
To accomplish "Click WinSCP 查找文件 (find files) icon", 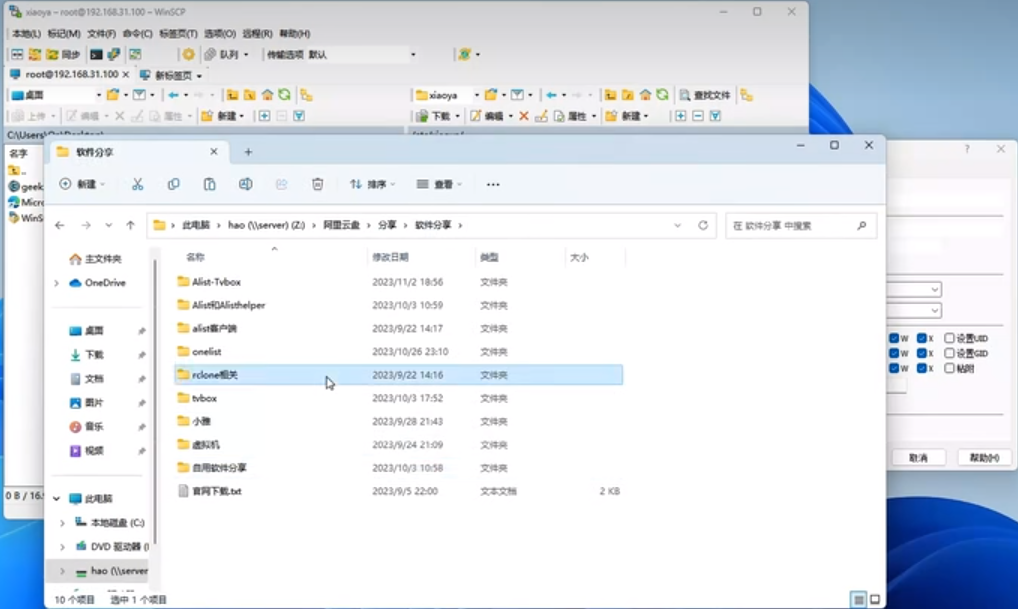I will click(x=705, y=95).
